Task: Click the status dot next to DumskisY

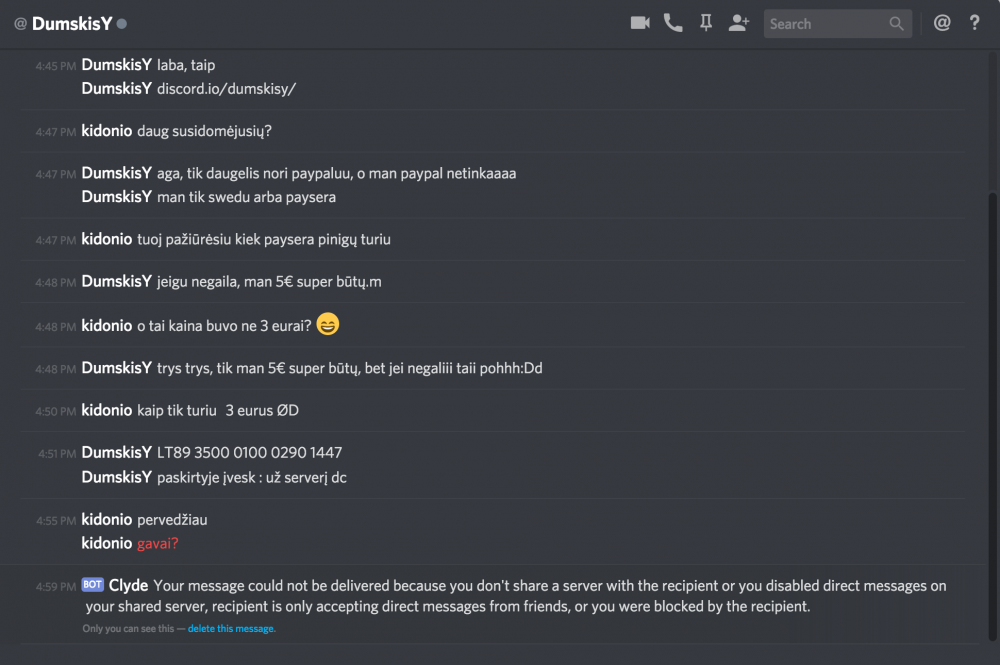Action: 122,24
